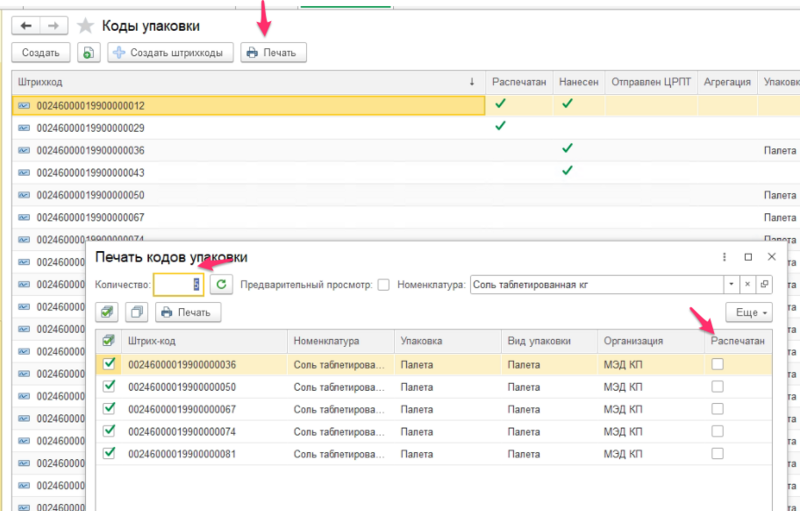Viewport: 800px width, 511px height.
Task: Click the Номенклатура field Соль таблетированная кг
Action: click(x=596, y=285)
